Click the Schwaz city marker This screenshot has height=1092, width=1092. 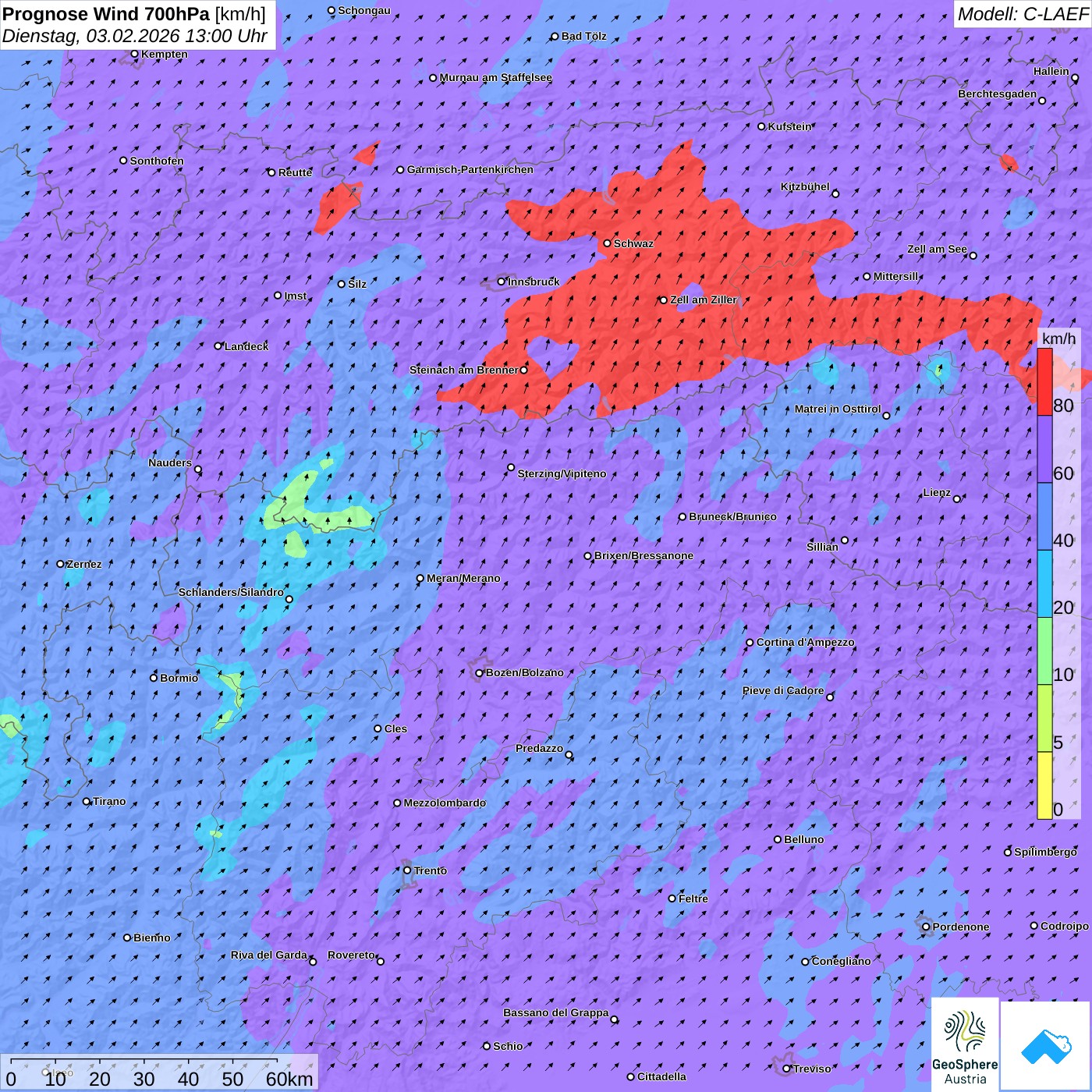pos(607,243)
